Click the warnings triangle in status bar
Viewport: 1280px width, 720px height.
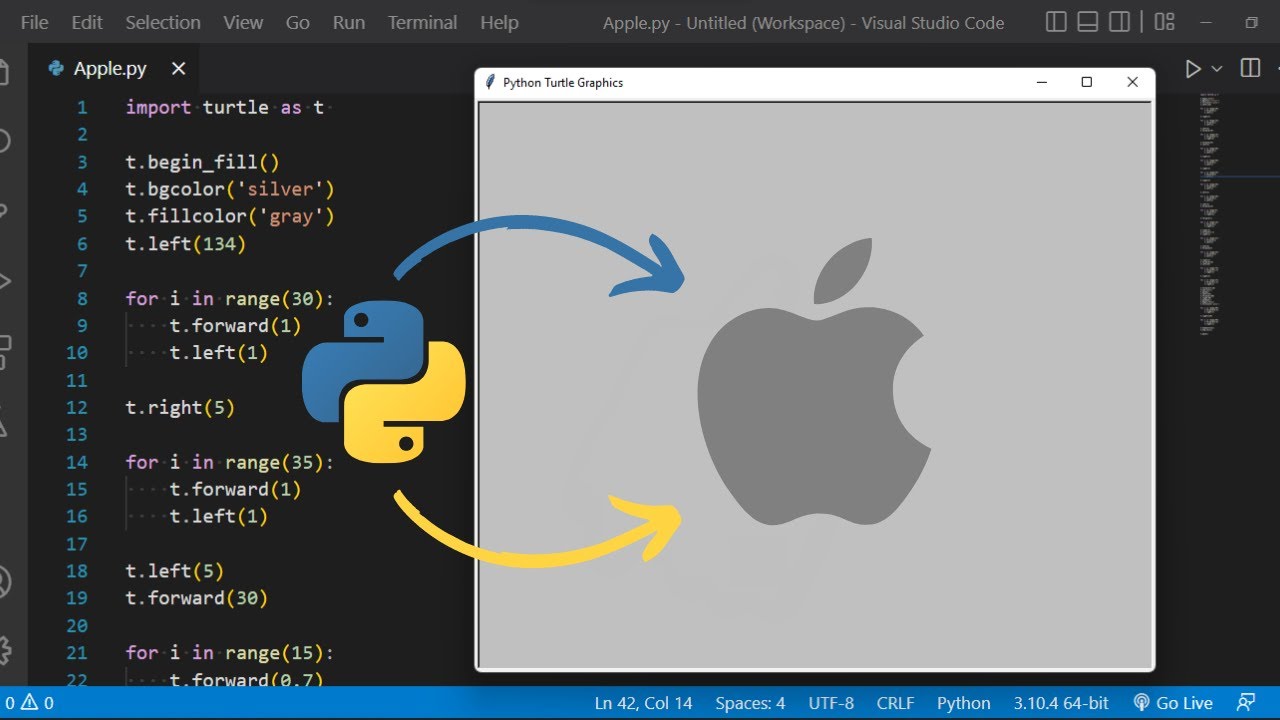click(x=29, y=703)
